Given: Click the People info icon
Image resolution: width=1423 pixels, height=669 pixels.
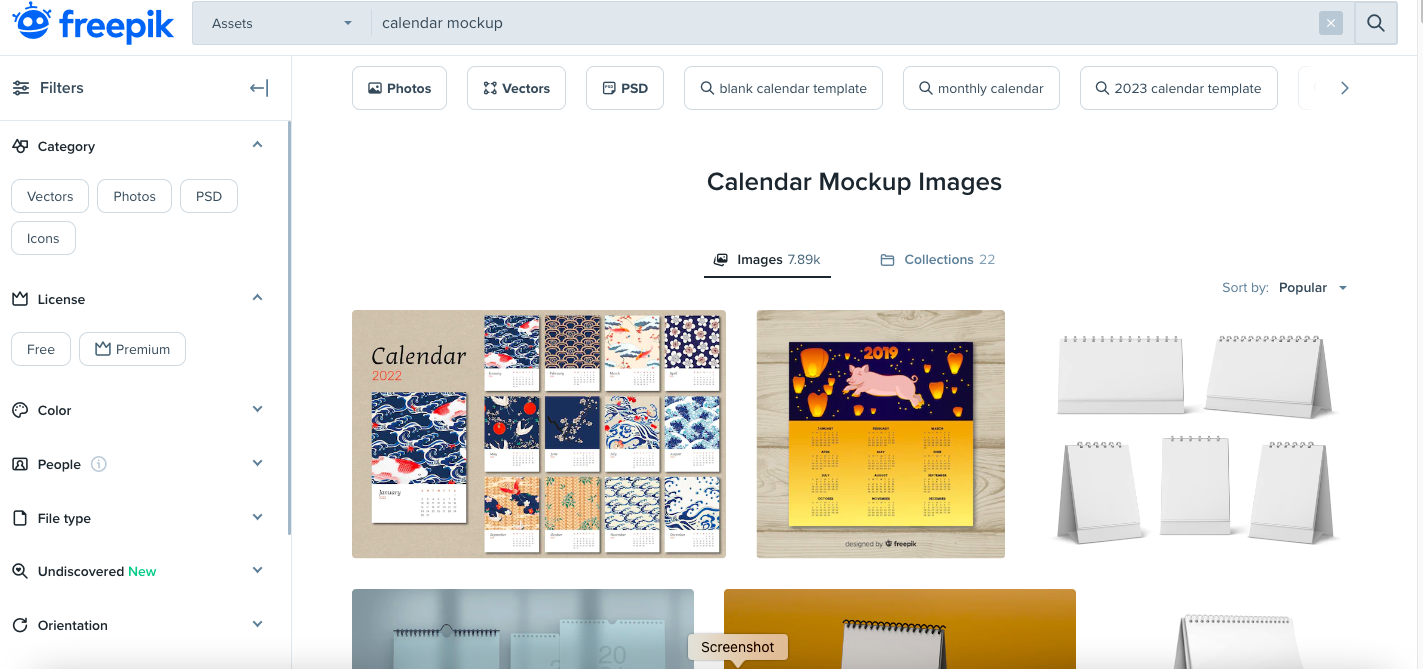Looking at the screenshot, I should [99, 464].
